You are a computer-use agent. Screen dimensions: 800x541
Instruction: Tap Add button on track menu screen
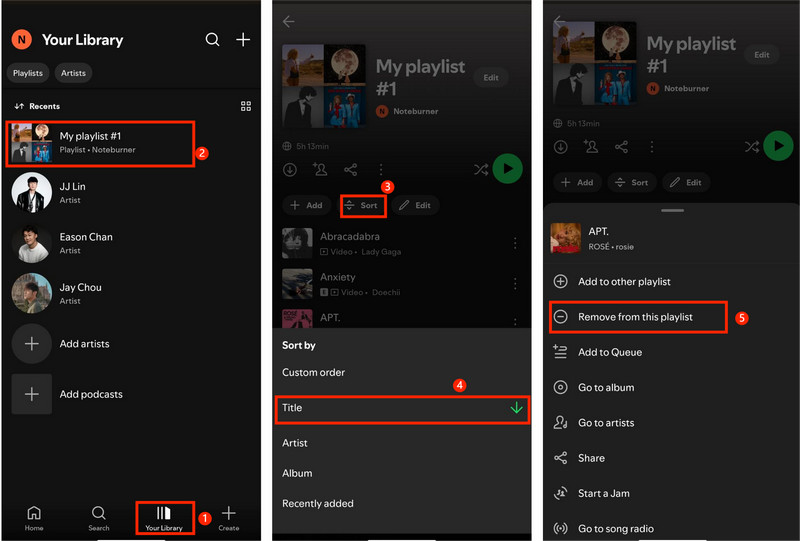coord(578,182)
